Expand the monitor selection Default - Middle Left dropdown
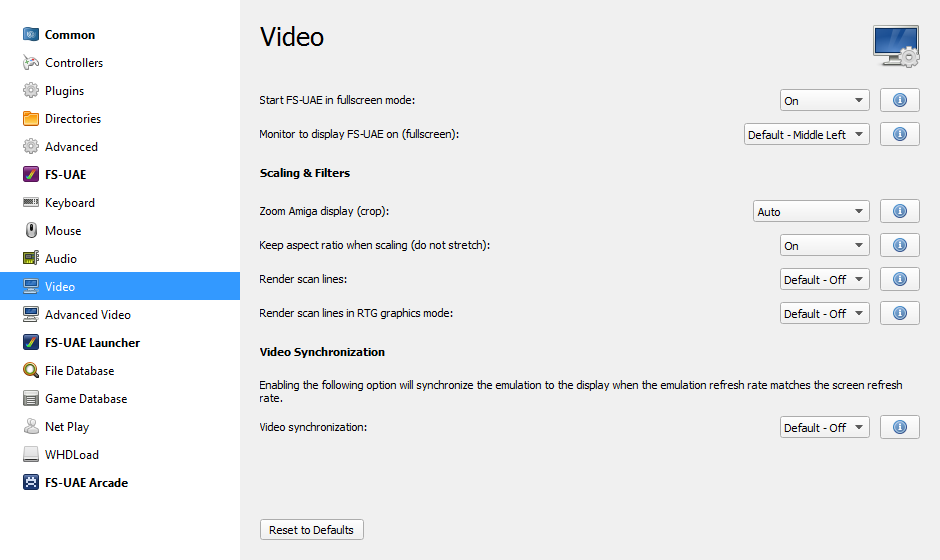 tap(806, 135)
